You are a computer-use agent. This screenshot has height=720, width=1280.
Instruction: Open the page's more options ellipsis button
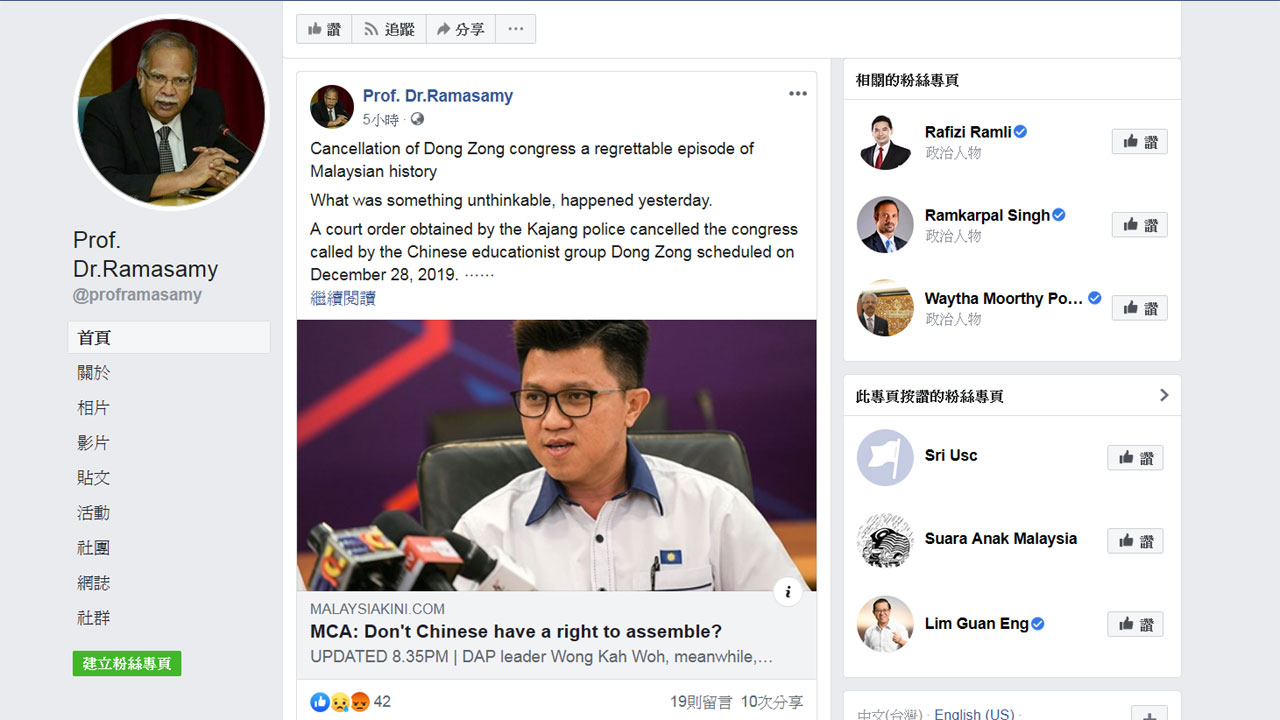(515, 29)
